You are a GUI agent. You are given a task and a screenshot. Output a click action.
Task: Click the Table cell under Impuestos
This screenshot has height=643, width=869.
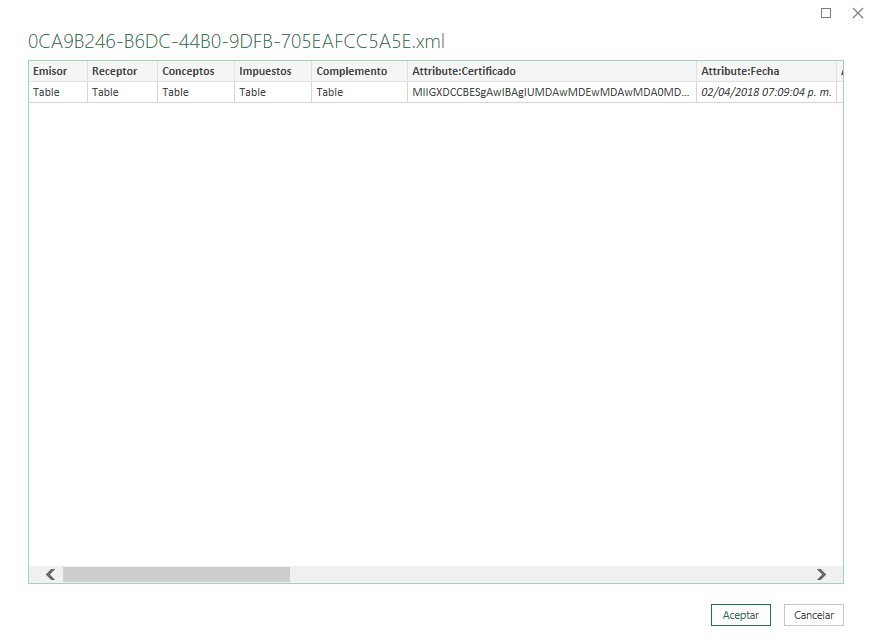click(273, 92)
